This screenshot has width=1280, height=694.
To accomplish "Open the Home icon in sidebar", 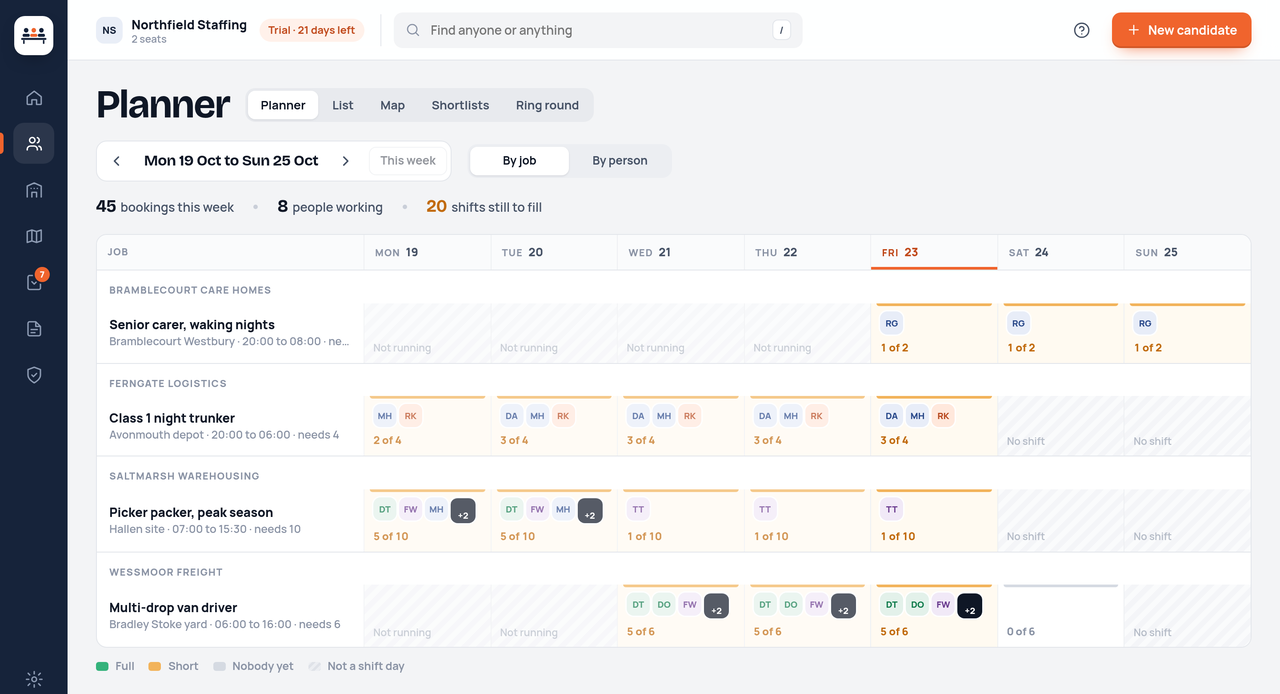I will click(x=34, y=98).
